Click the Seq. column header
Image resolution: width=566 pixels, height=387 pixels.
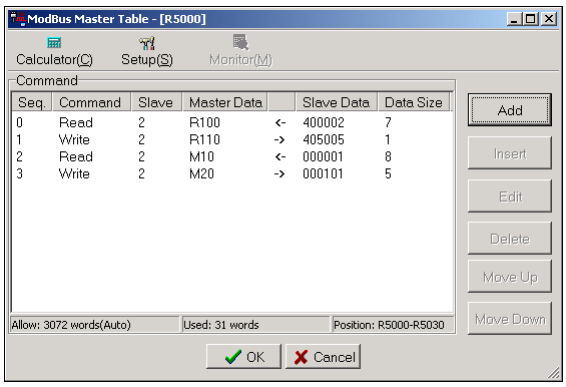32,102
